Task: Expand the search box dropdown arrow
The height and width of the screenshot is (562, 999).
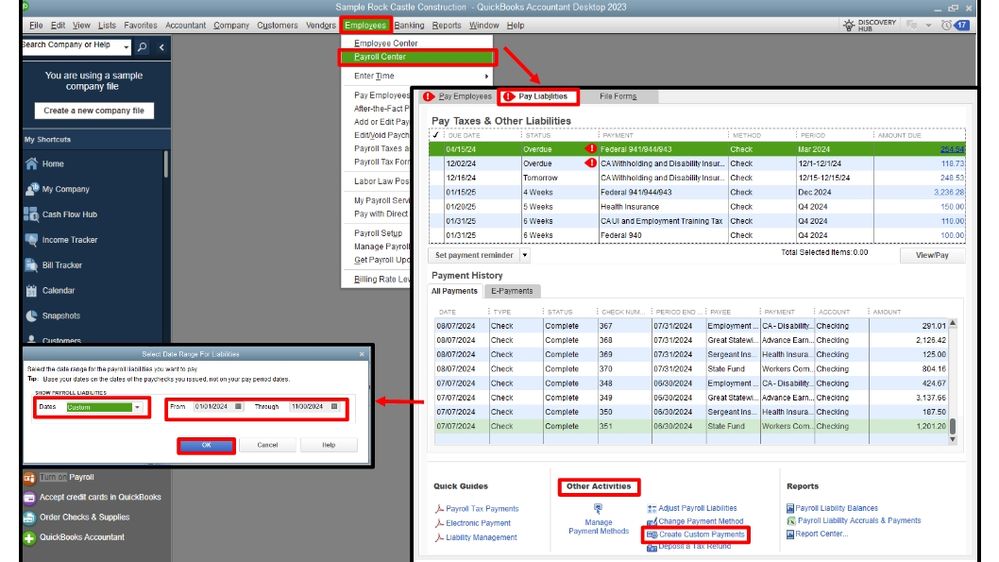Action: point(126,47)
